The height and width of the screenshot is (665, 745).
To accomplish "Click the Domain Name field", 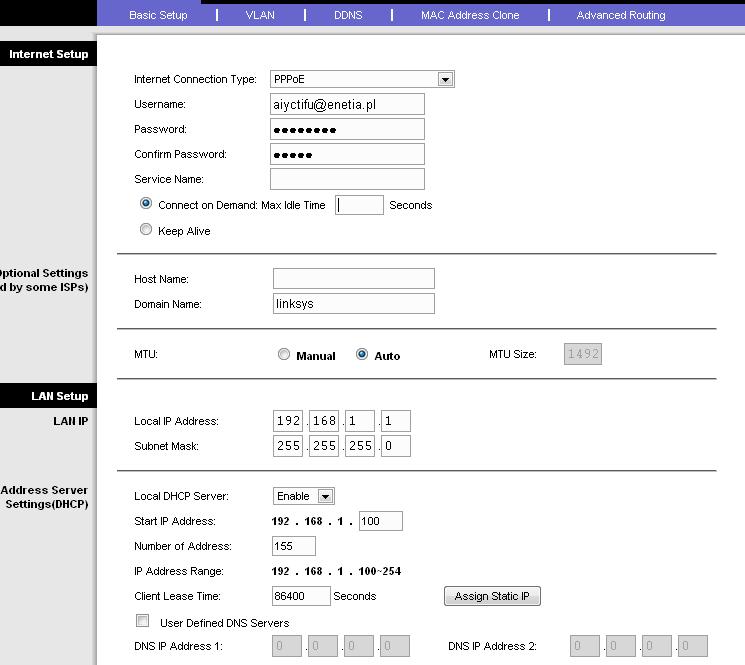I will click(x=353, y=304).
